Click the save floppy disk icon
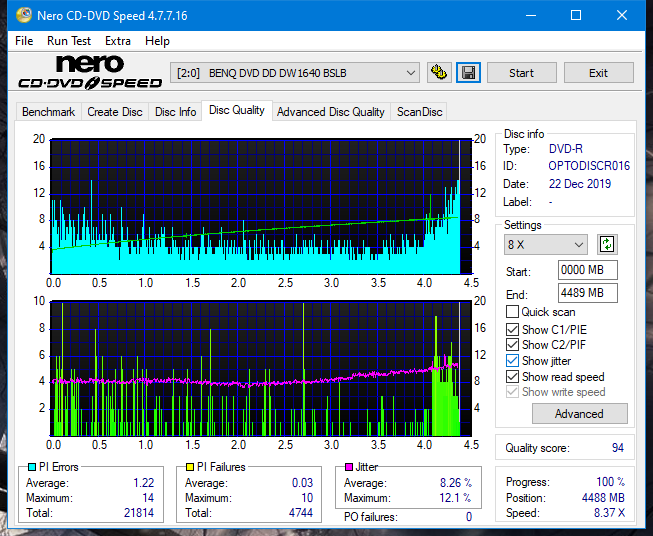 click(468, 73)
